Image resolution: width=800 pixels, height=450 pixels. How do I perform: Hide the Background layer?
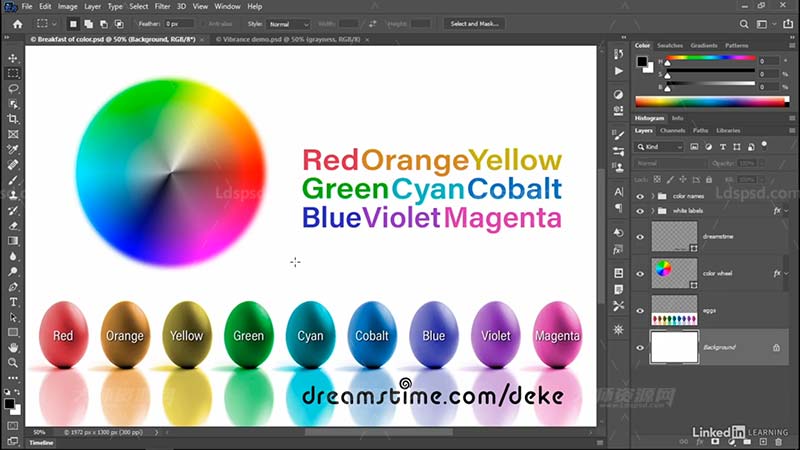coord(640,347)
